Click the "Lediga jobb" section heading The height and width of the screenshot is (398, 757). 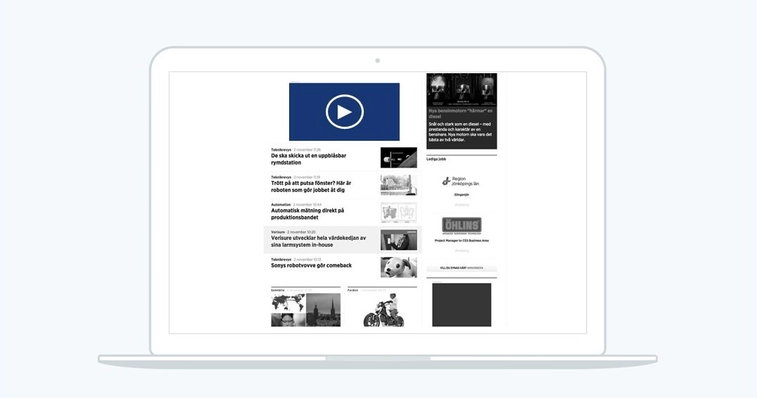click(x=436, y=159)
